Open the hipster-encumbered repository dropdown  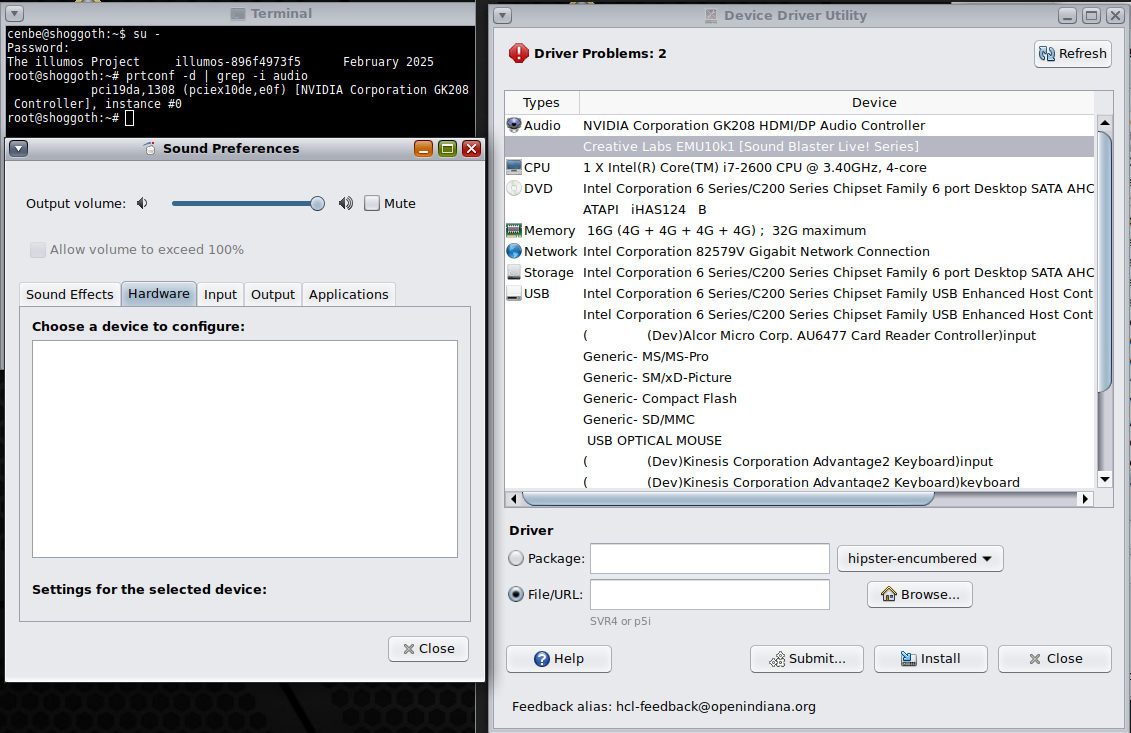point(920,558)
